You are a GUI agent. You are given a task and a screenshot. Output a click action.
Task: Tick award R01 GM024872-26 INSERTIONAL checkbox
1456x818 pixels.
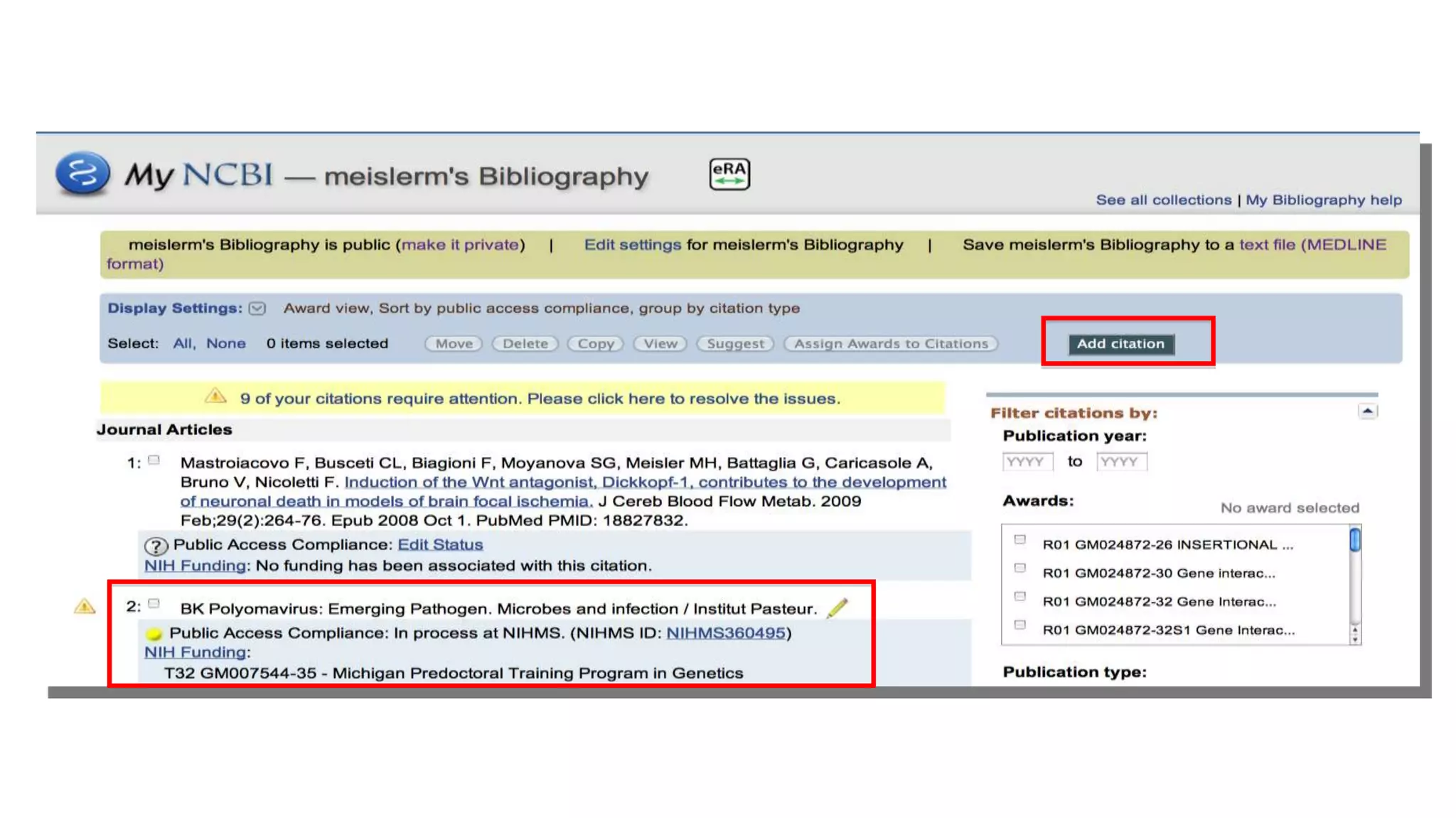1020,540
